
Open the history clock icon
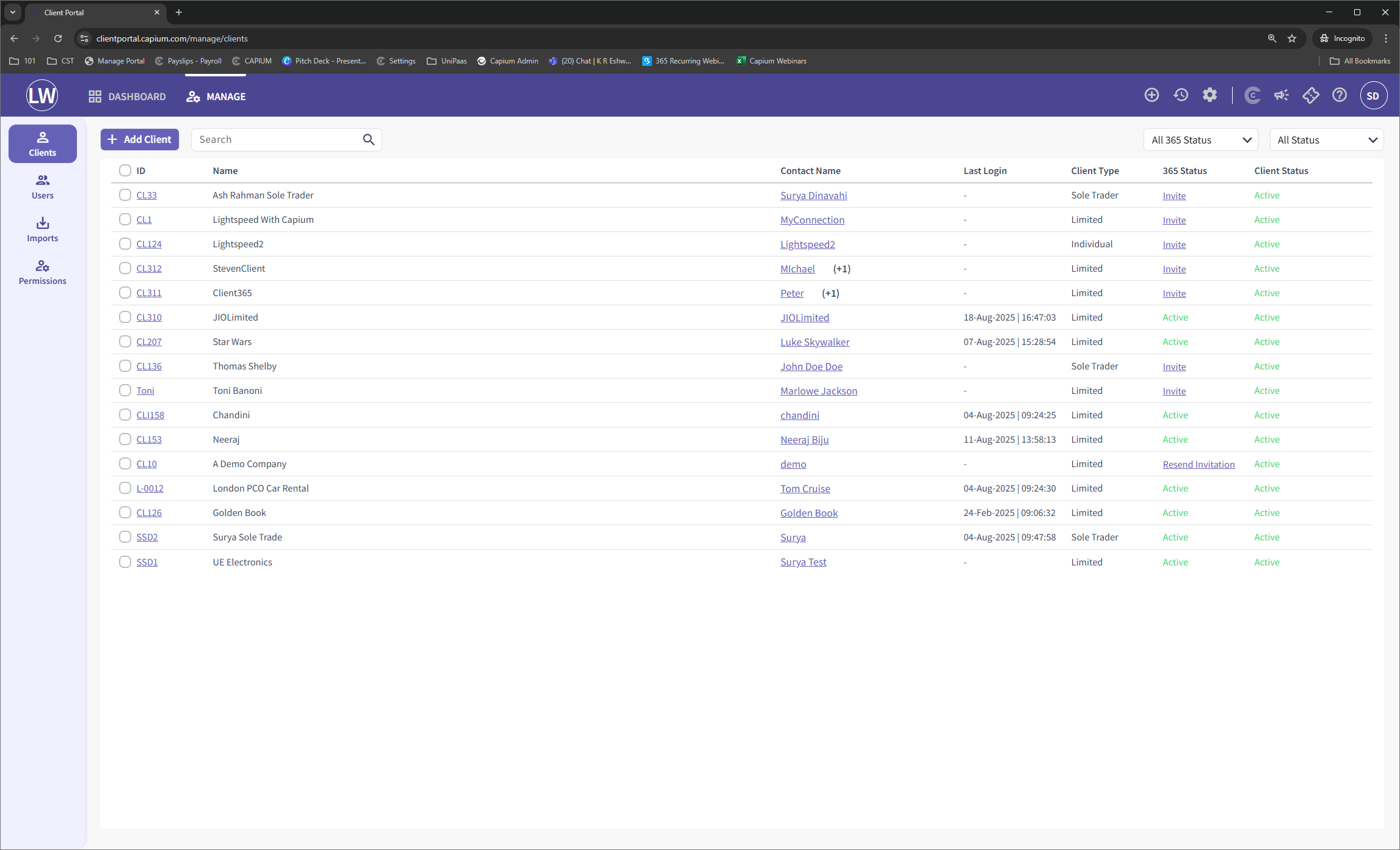click(1181, 95)
